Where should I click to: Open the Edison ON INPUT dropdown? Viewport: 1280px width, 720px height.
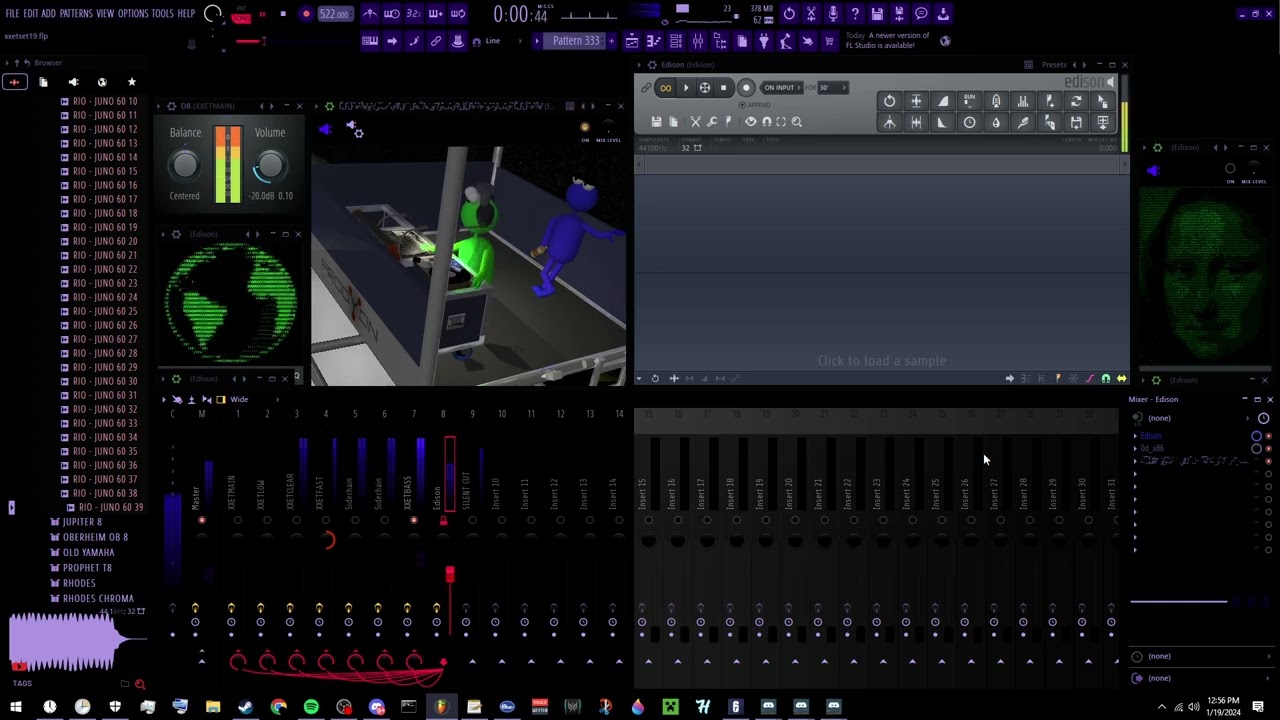coord(779,88)
